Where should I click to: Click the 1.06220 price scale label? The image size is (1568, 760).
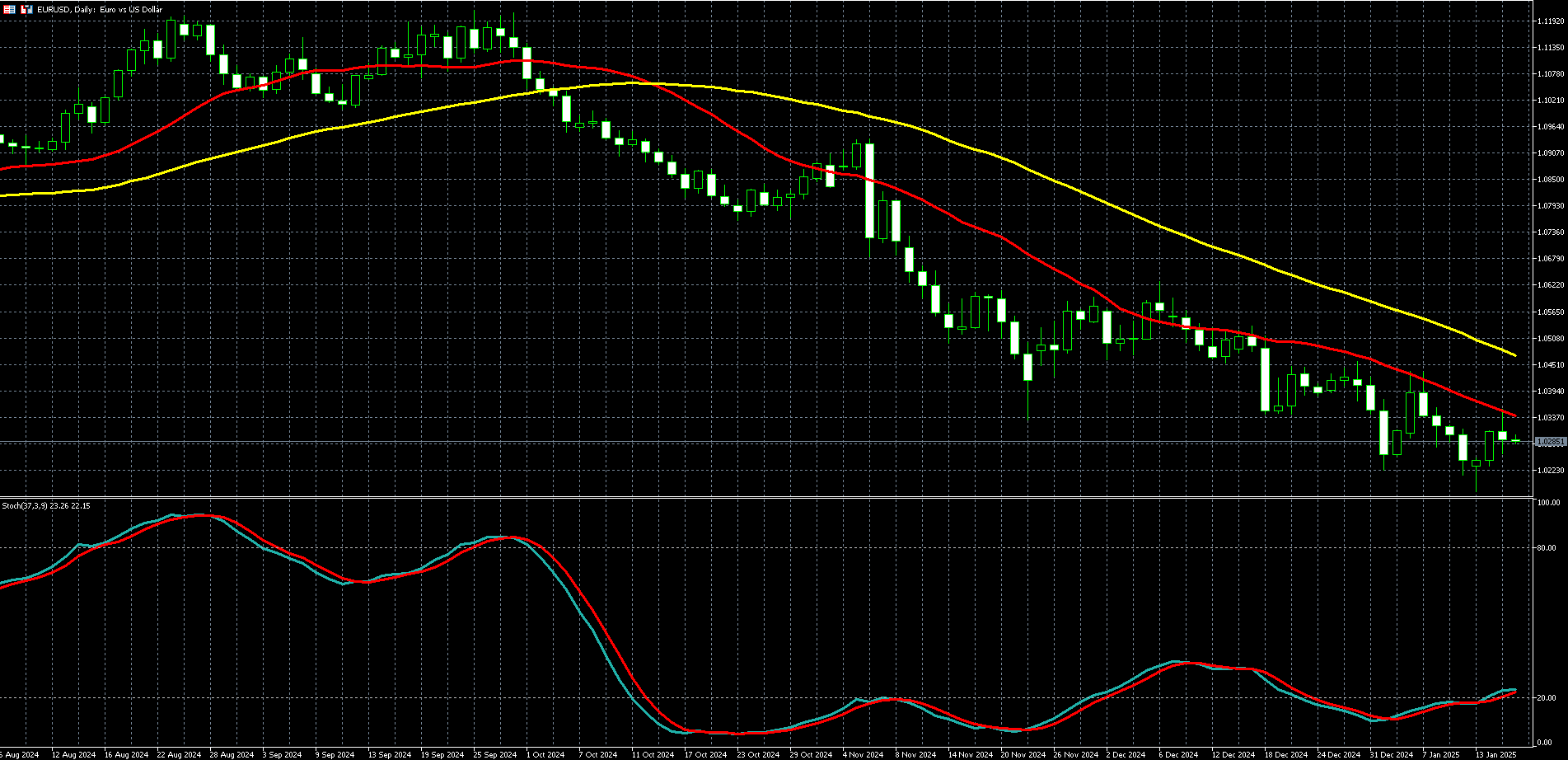(x=1550, y=285)
